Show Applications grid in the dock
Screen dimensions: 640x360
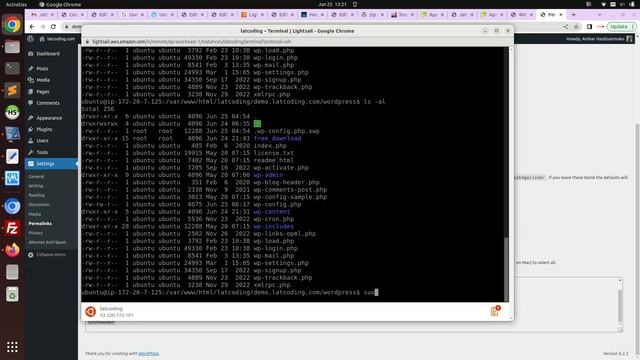(12, 347)
